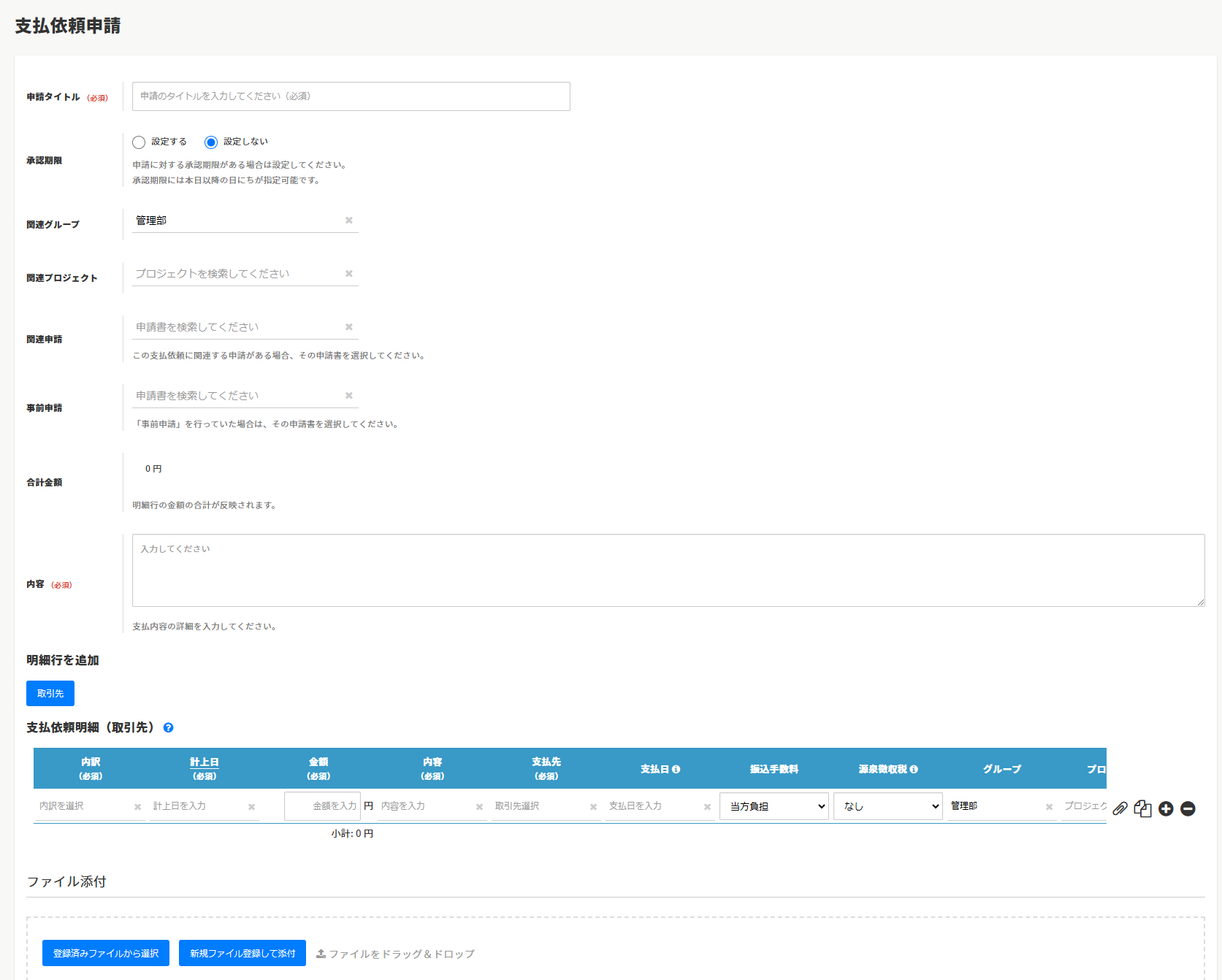Image resolution: width=1222 pixels, height=980 pixels.
Task: Click the 金額を入力 amount field
Action: pos(322,806)
